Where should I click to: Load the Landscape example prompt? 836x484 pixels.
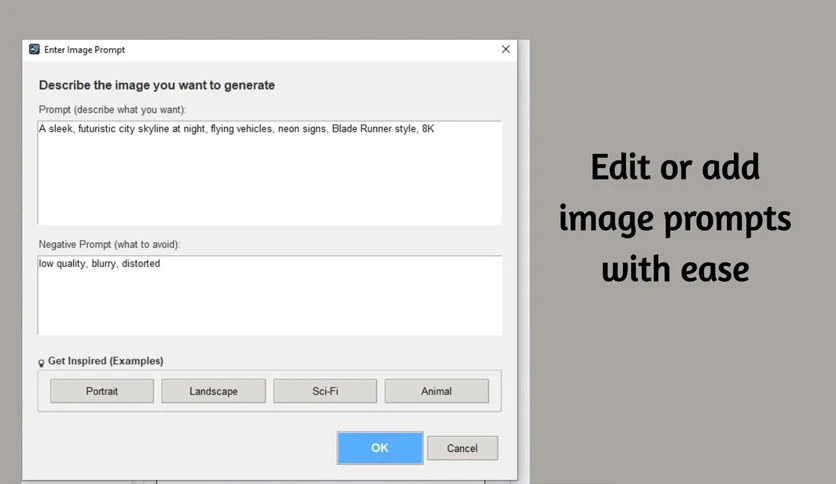pos(213,391)
